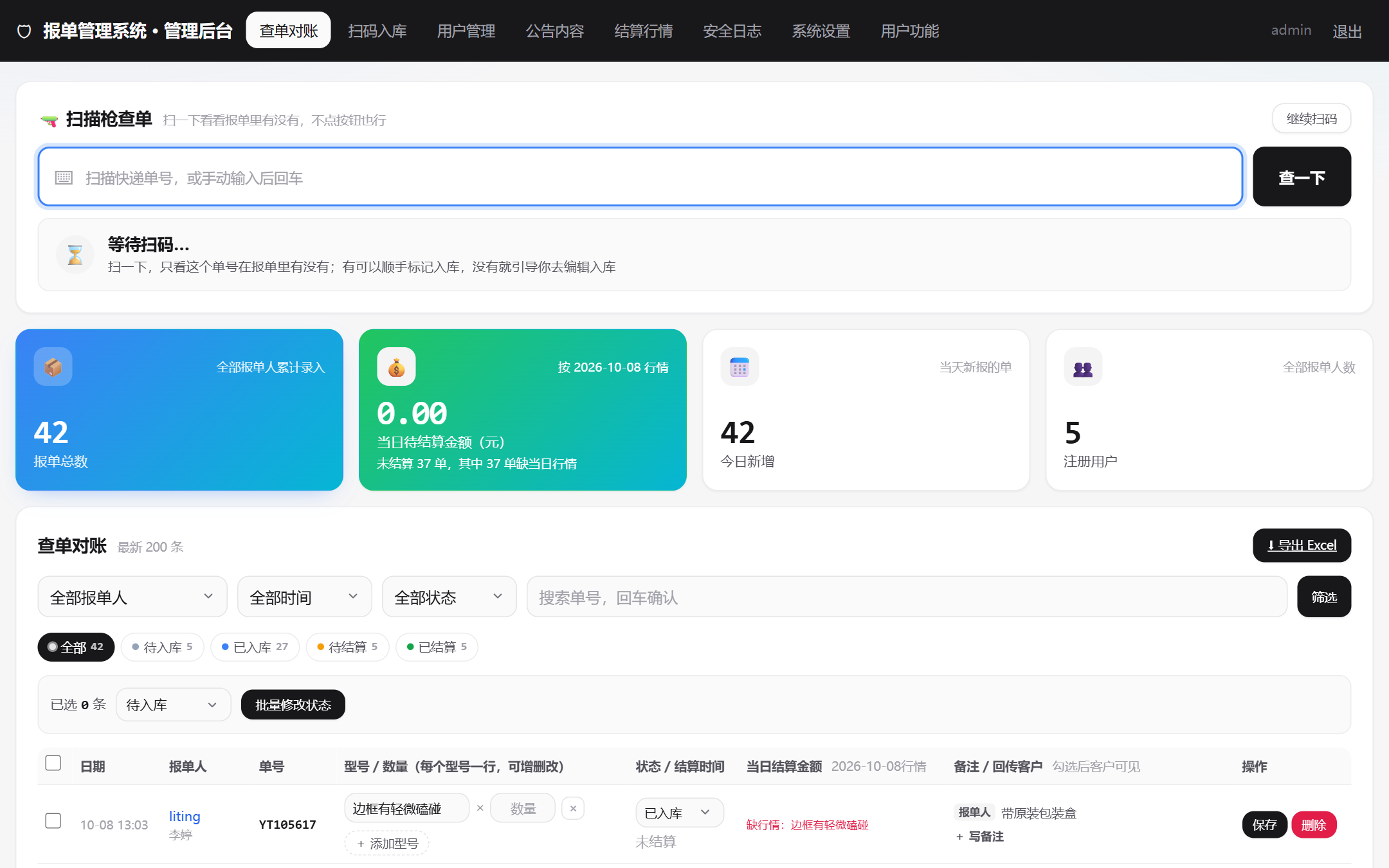Delete the YT105617 row
Image resolution: width=1389 pixels, height=868 pixels.
coord(1314,824)
